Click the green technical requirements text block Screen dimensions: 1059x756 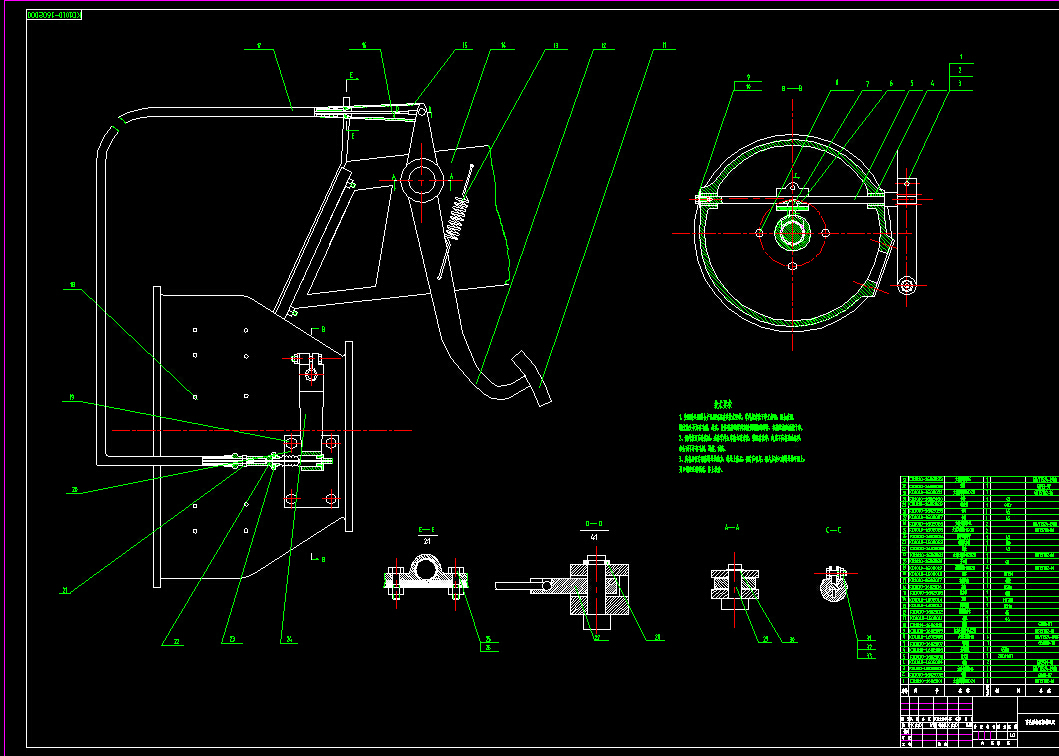[742, 438]
